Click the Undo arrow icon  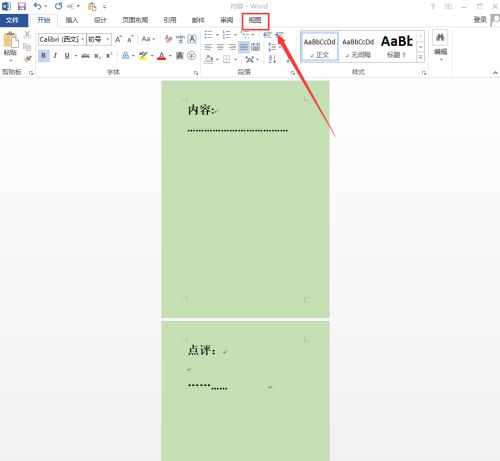37,6
